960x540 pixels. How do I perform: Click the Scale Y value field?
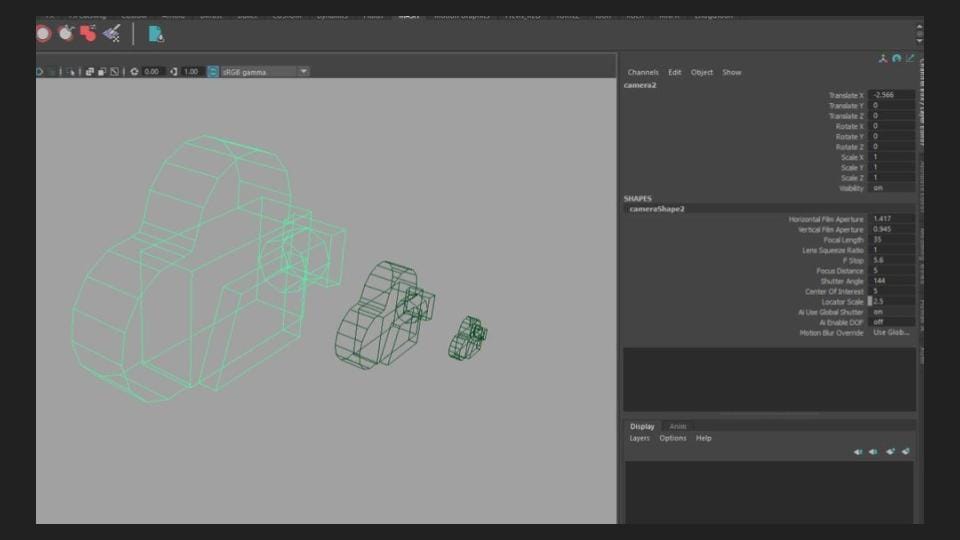point(891,168)
